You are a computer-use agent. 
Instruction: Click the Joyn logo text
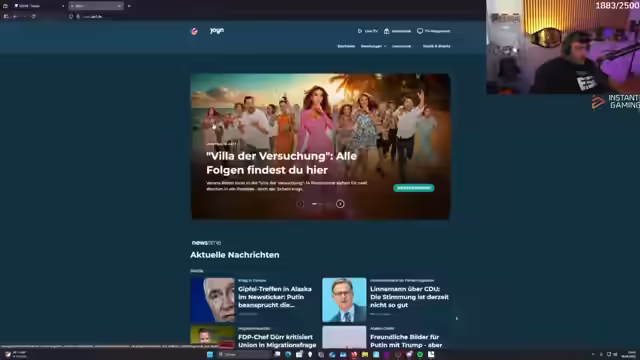[x=217, y=31]
